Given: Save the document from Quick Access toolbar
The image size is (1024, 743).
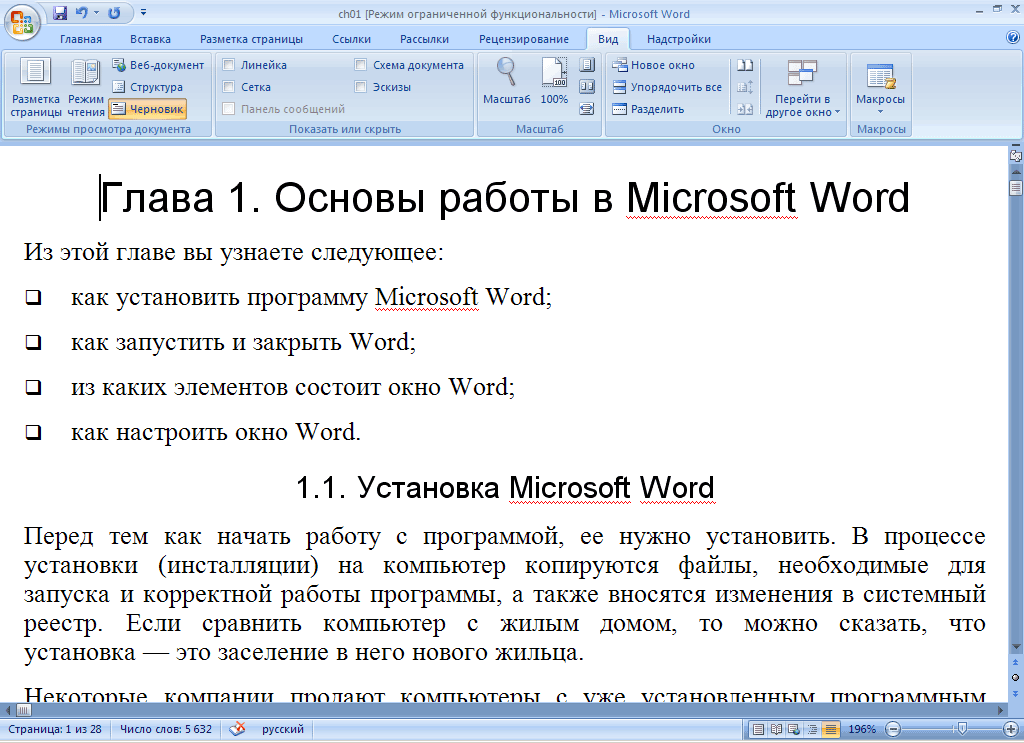Looking at the screenshot, I should coord(60,12).
